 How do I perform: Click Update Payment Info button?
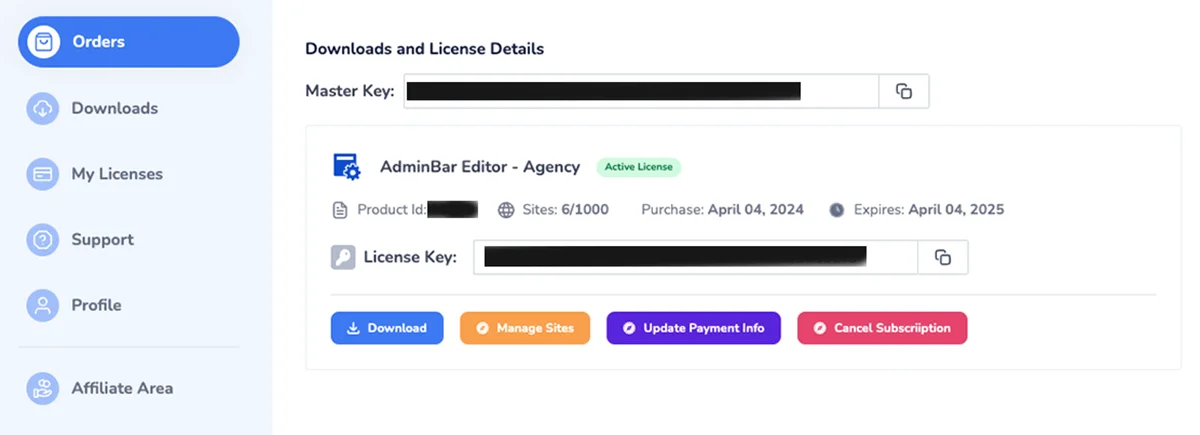(x=693, y=328)
